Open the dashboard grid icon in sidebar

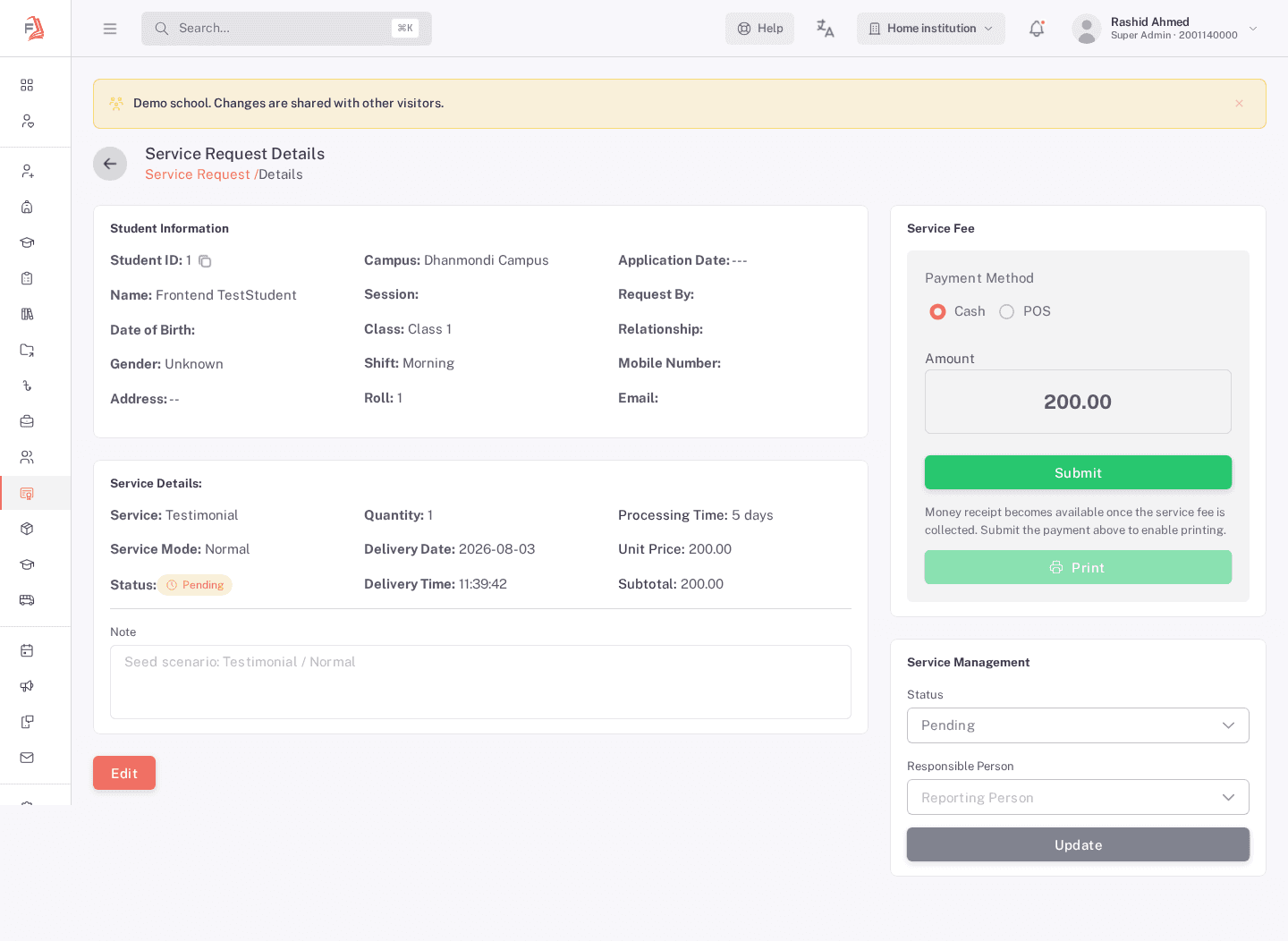tap(27, 85)
